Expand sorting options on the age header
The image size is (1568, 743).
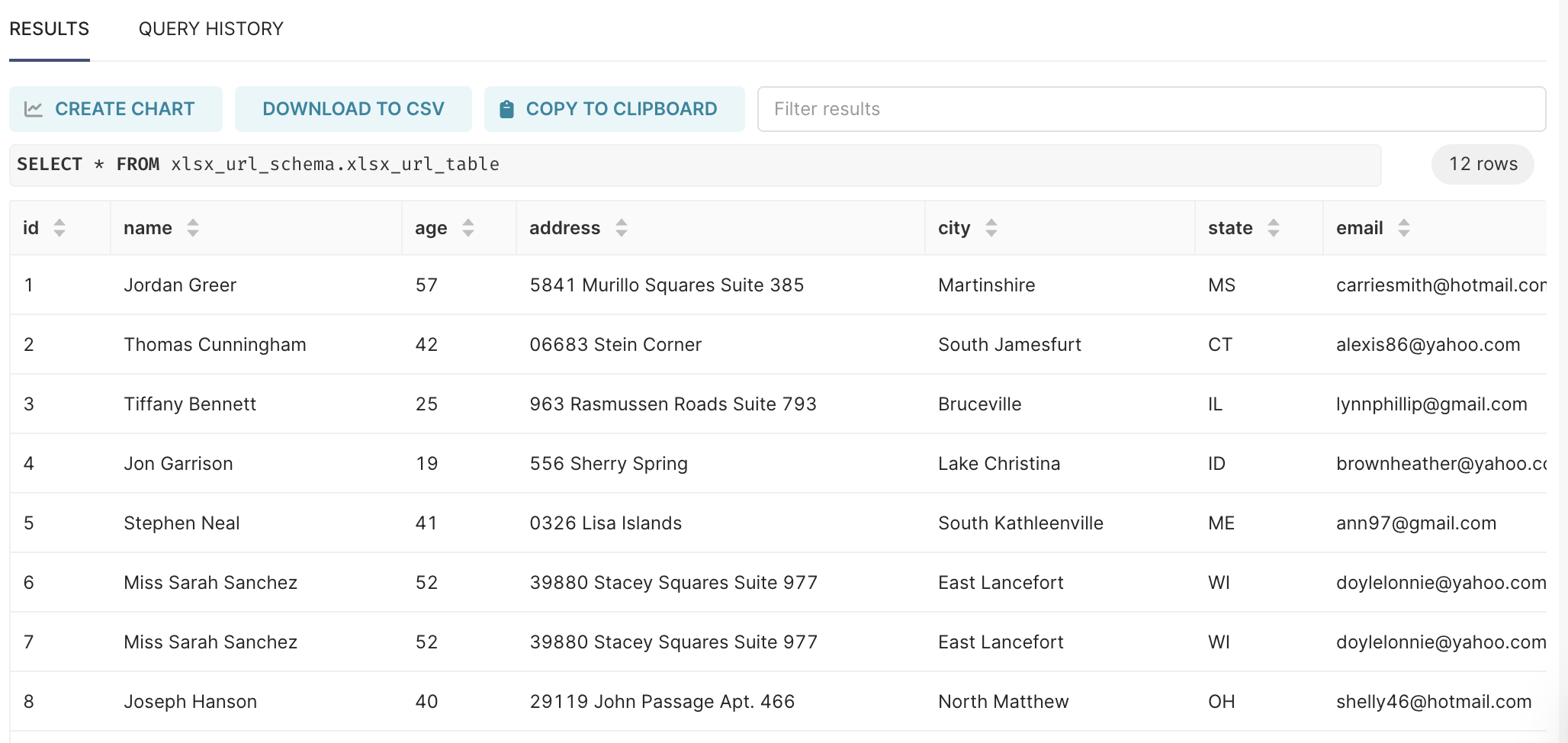[468, 227]
